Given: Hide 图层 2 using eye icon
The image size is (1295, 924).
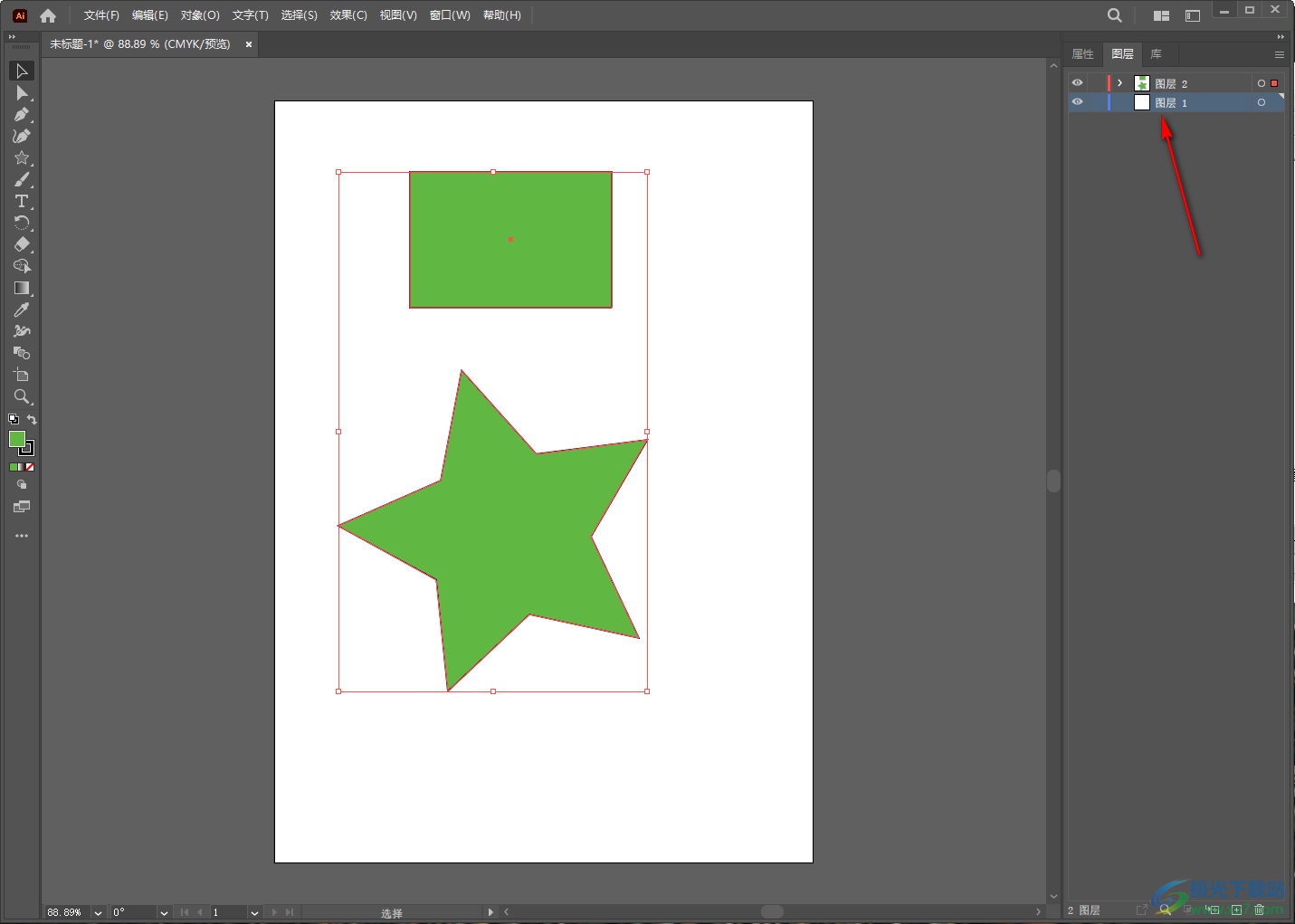Looking at the screenshot, I should [x=1077, y=82].
